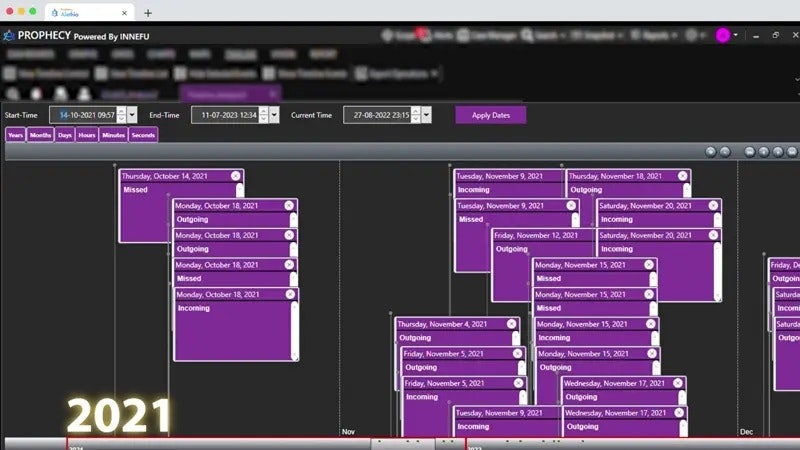Switch timeline scale to Months
Screen dimensions: 800x450
pyautogui.click(x=40, y=135)
